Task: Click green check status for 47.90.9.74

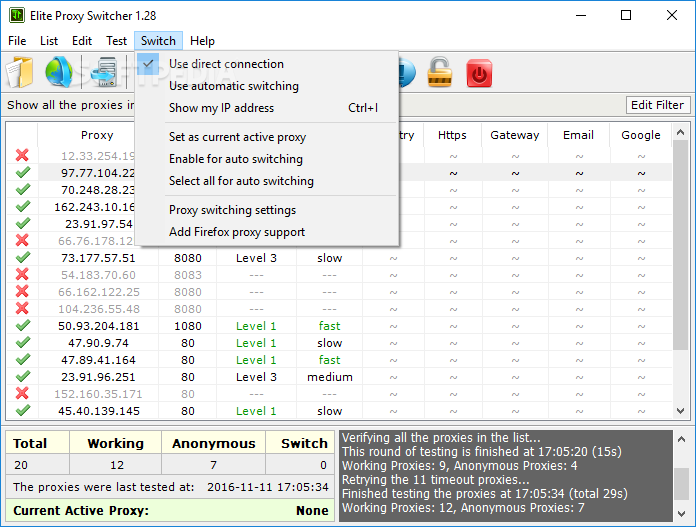Action: point(23,343)
